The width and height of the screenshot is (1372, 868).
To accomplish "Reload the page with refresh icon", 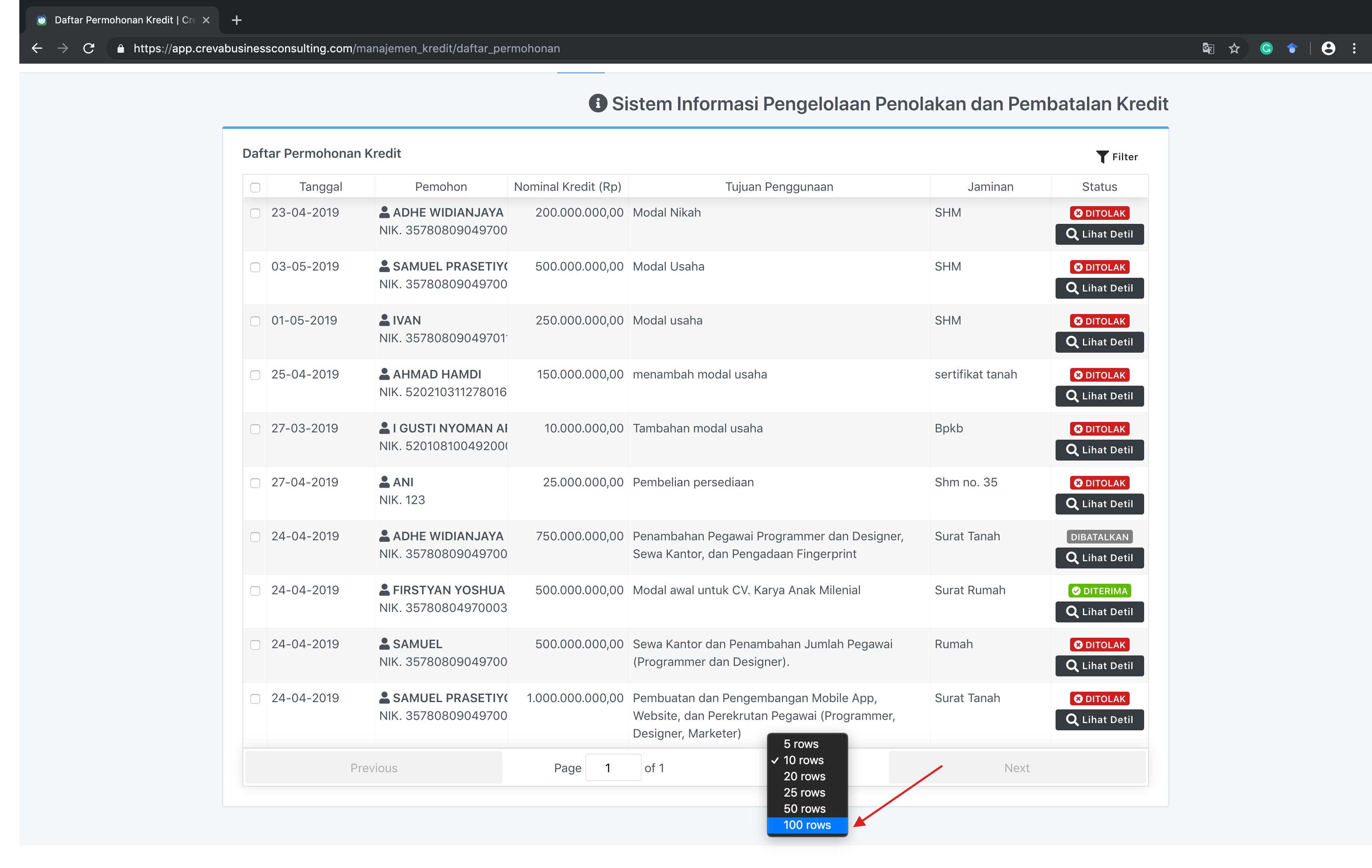I will [89, 48].
